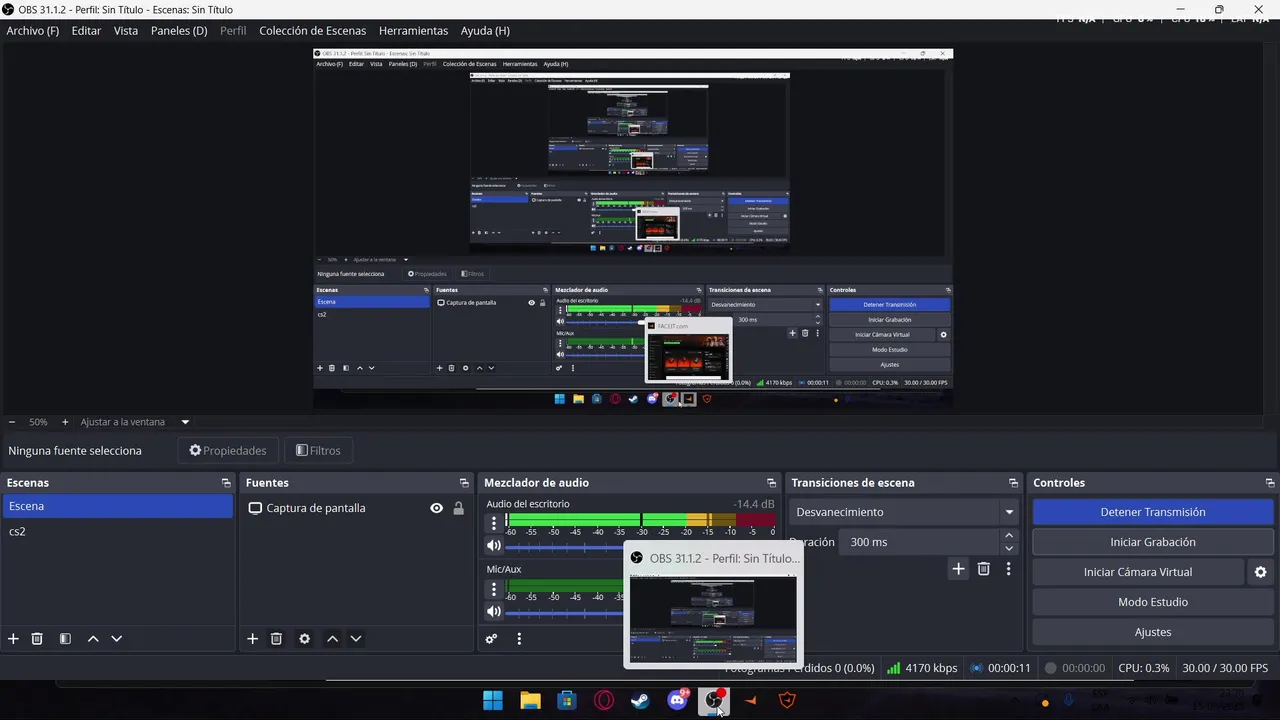Open Mic/Aux options three dots
This screenshot has width=1280, height=720.
493,589
